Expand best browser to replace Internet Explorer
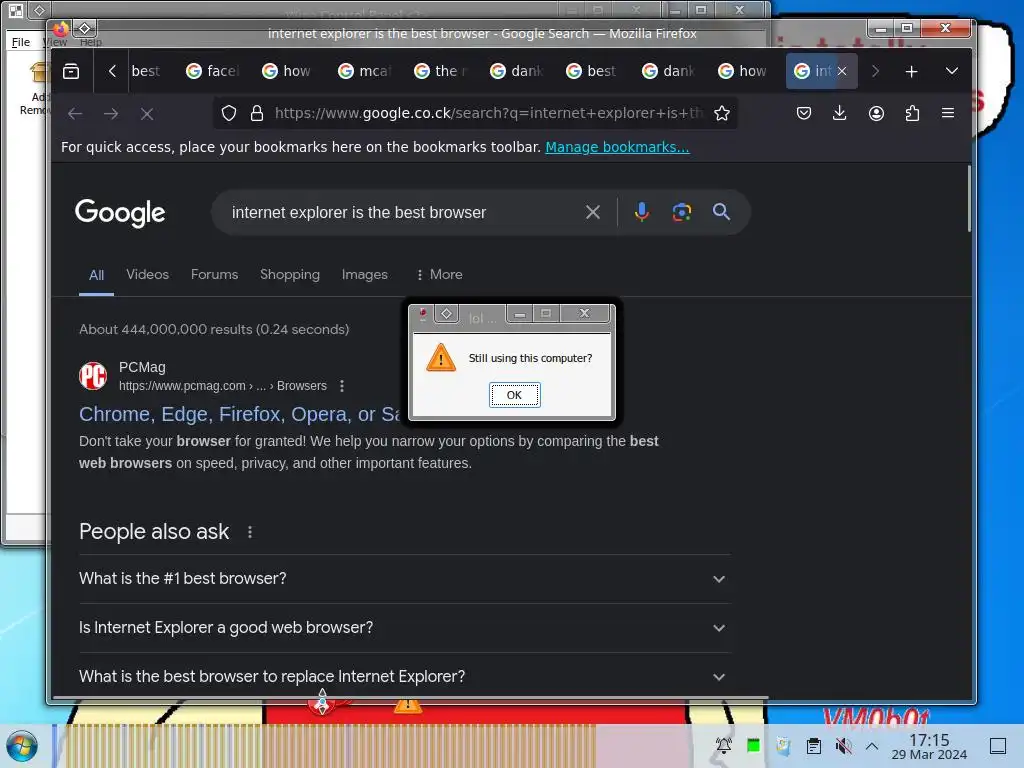1024x768 pixels. (x=404, y=677)
